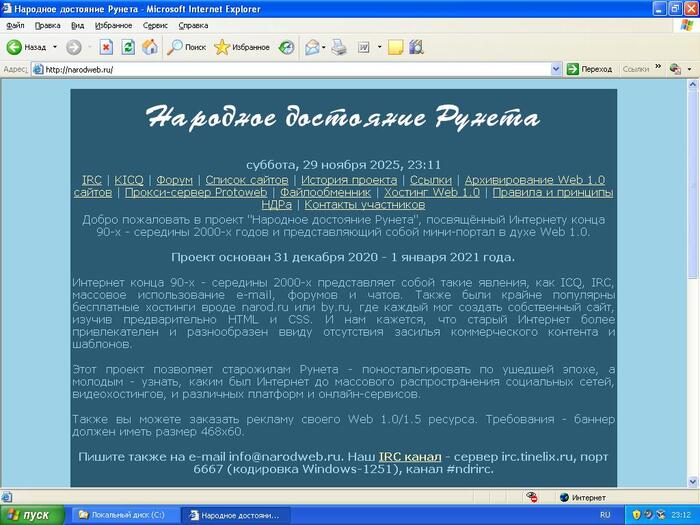Click the Back (Назад) navigation button
The width and height of the screenshot is (700, 525).
click(x=27, y=47)
